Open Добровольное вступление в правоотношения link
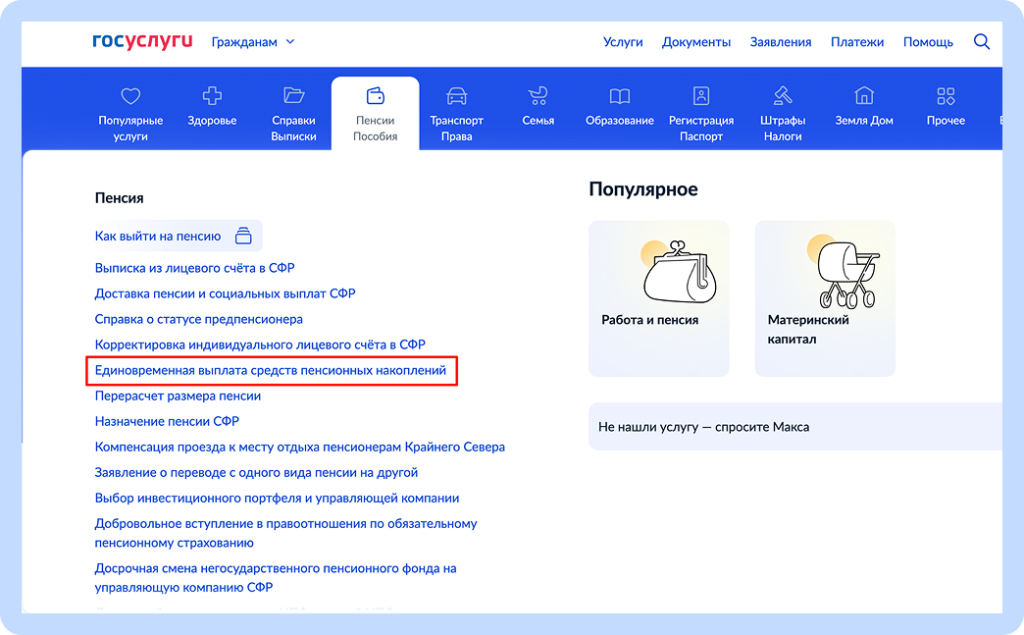Viewport: 1024px width, 635px height. point(286,533)
